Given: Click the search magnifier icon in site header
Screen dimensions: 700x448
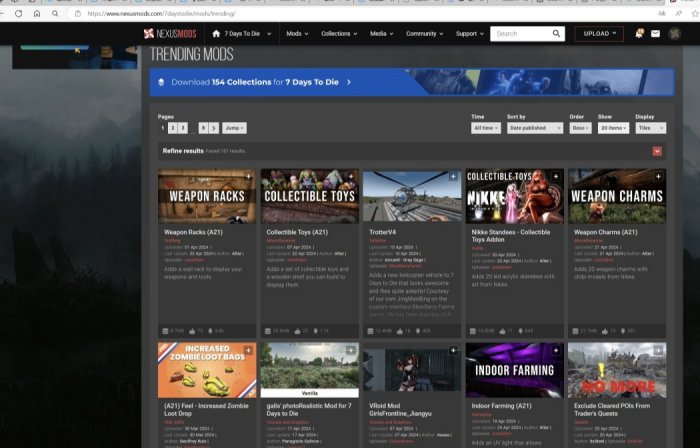Looking at the screenshot, I should [556, 33].
